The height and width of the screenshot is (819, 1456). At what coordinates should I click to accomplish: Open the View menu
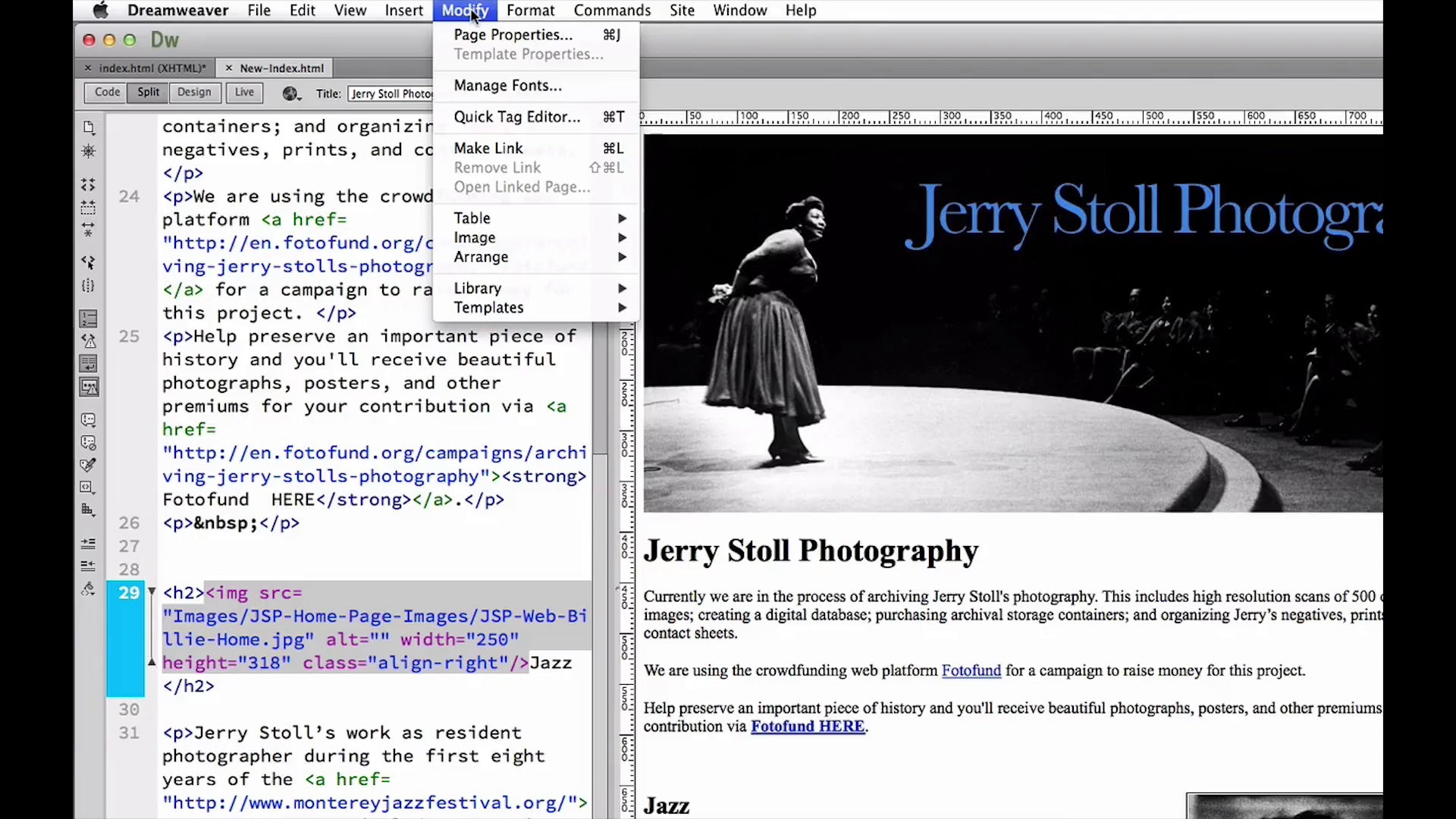(350, 11)
